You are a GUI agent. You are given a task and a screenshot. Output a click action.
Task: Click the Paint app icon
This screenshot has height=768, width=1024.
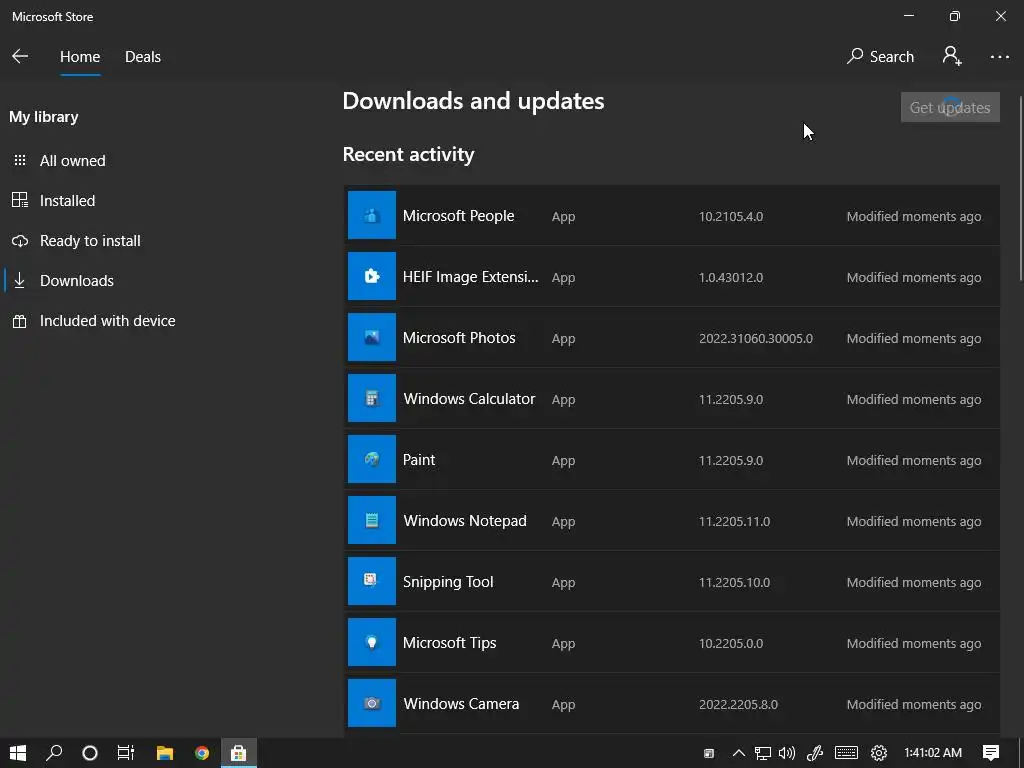(x=372, y=459)
